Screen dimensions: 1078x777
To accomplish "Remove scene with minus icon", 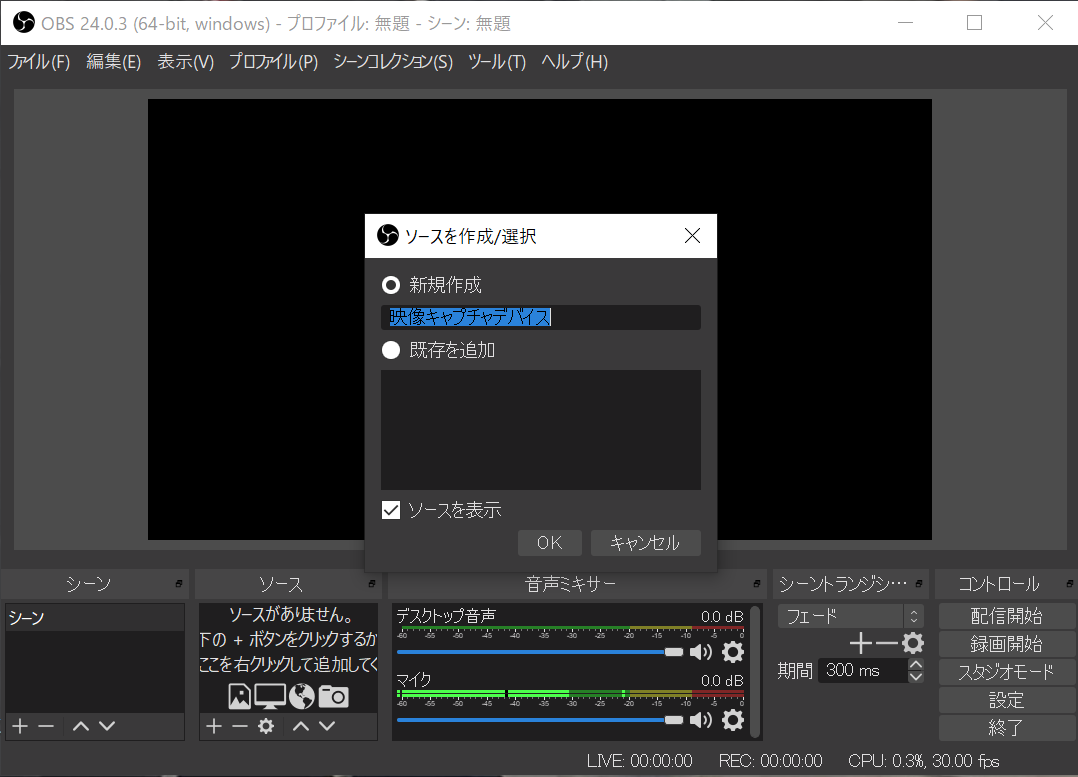I will click(46, 726).
